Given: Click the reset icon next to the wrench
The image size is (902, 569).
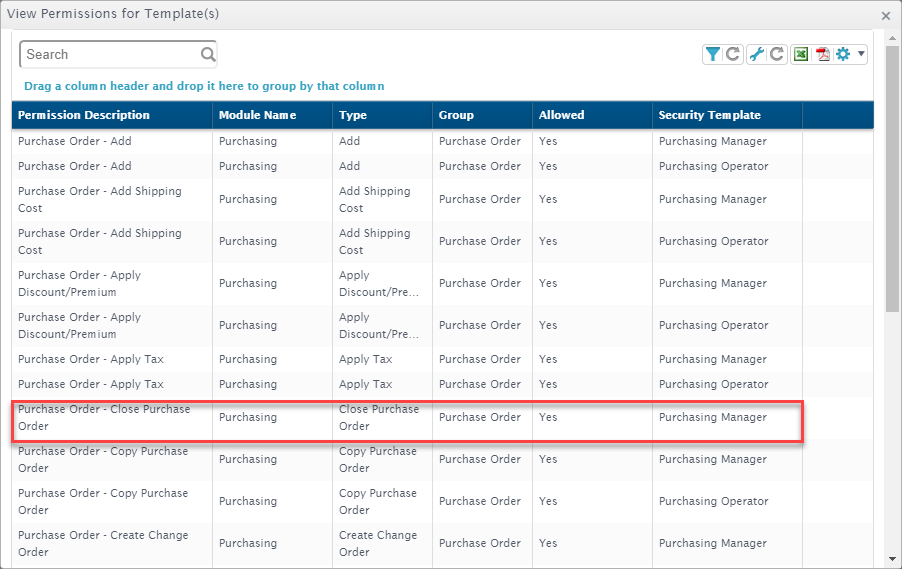Looking at the screenshot, I should (x=777, y=55).
